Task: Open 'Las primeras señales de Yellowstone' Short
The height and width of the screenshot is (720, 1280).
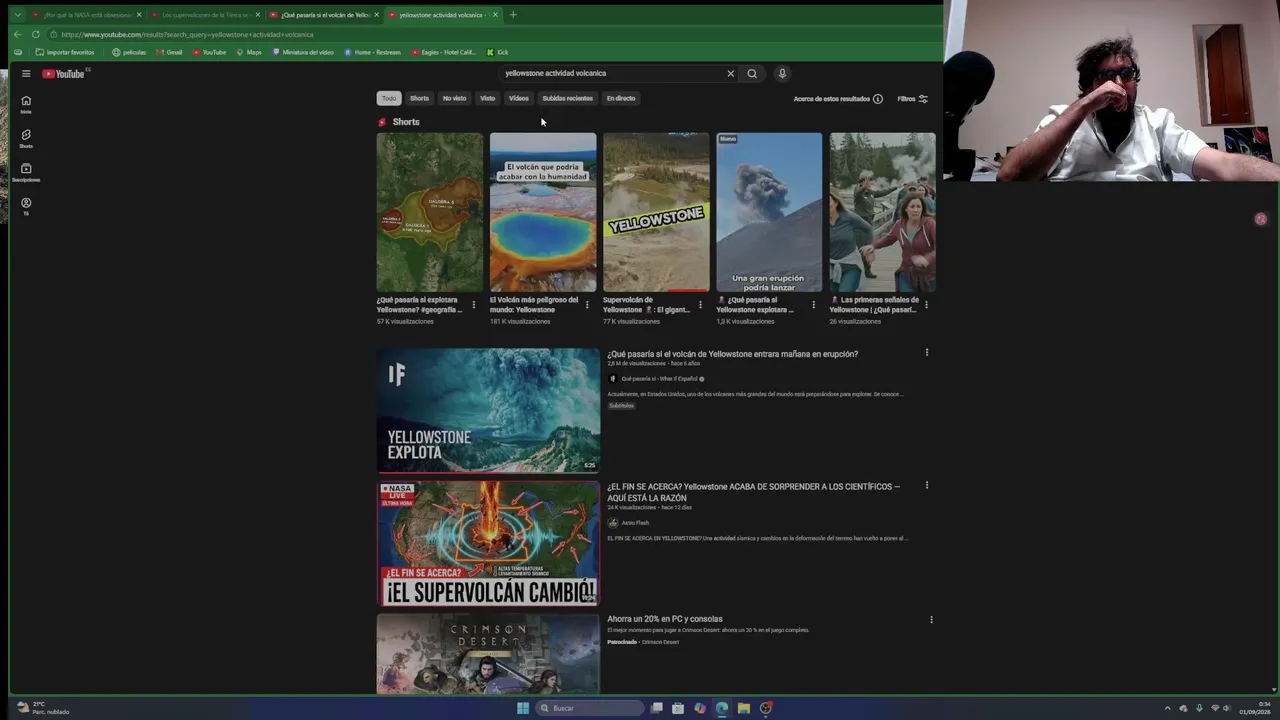Action: tap(882, 212)
